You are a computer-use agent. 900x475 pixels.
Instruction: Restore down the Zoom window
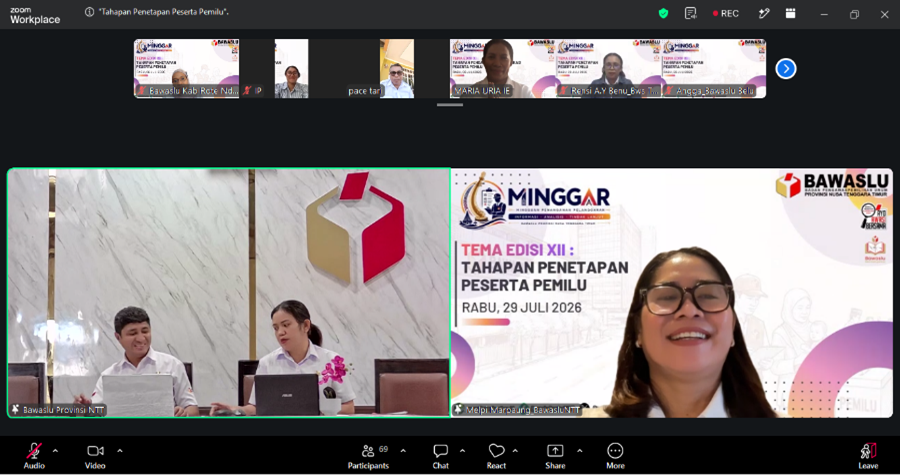(854, 14)
